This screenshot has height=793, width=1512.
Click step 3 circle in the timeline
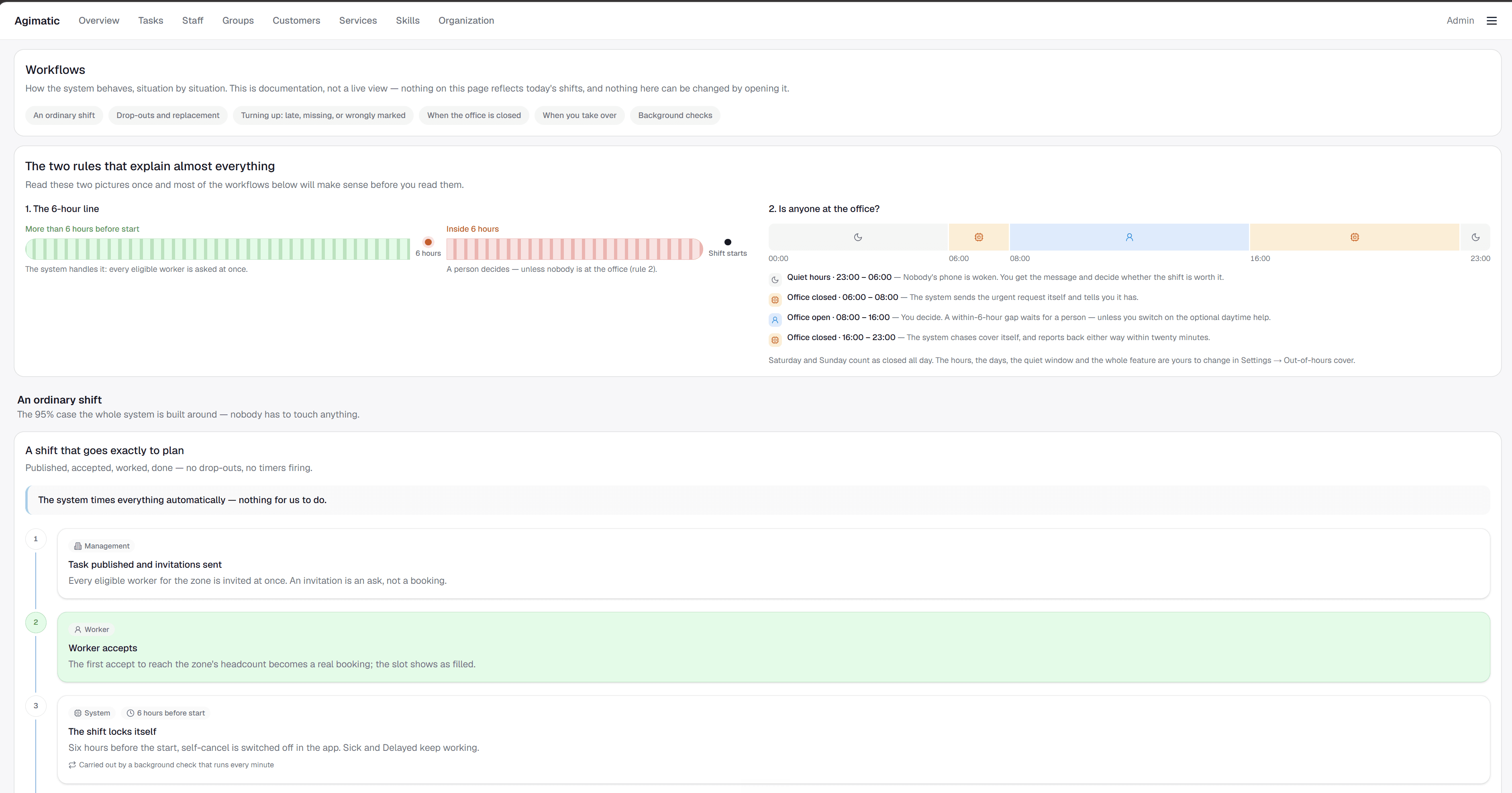tap(36, 706)
